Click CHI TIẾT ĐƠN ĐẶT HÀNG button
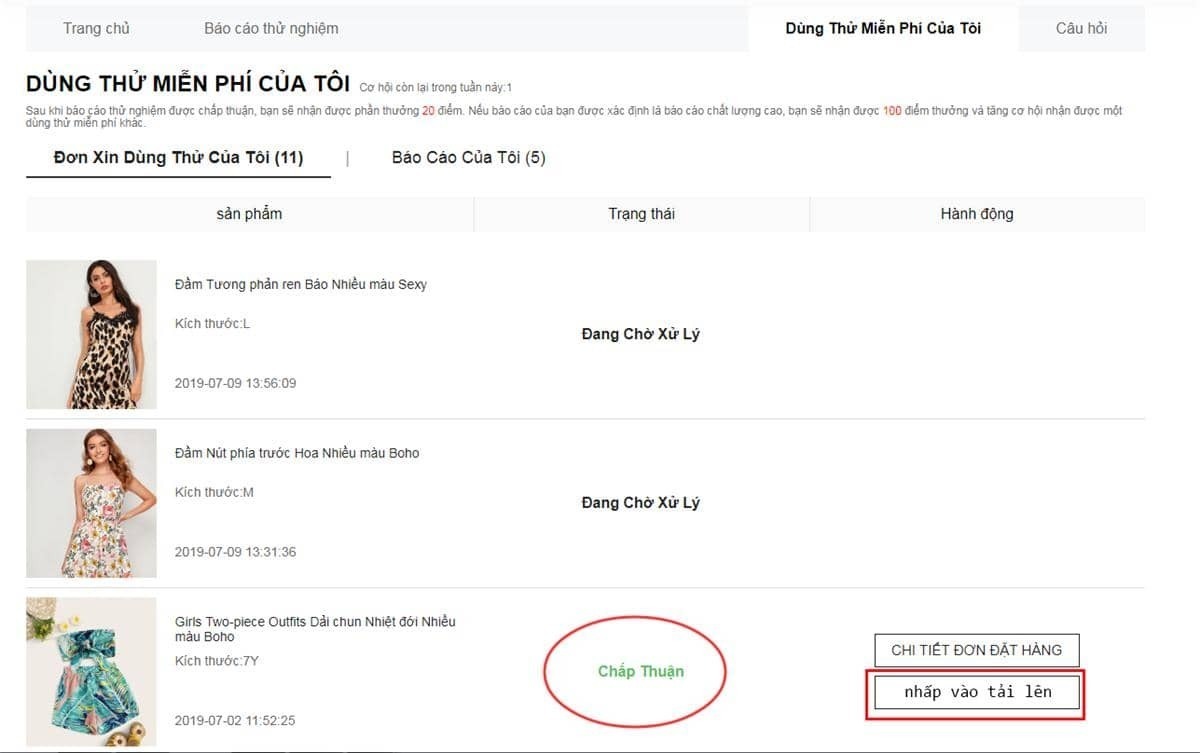1200x753 pixels. tap(976, 650)
